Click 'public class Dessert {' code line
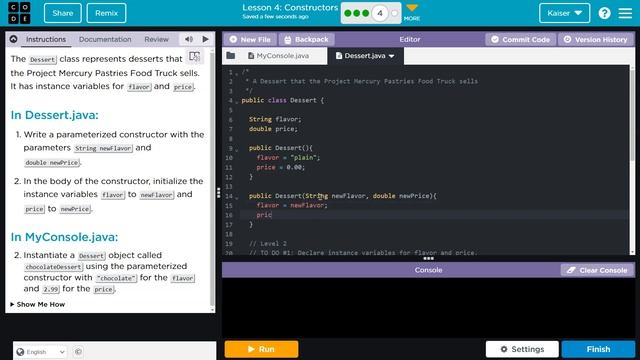This screenshot has height=360, width=640. pos(282,100)
